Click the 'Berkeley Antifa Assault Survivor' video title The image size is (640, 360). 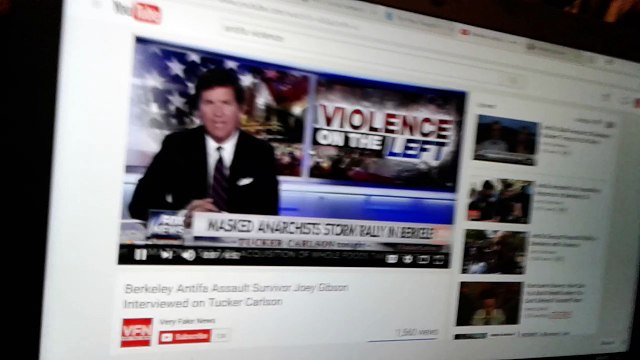point(236,295)
